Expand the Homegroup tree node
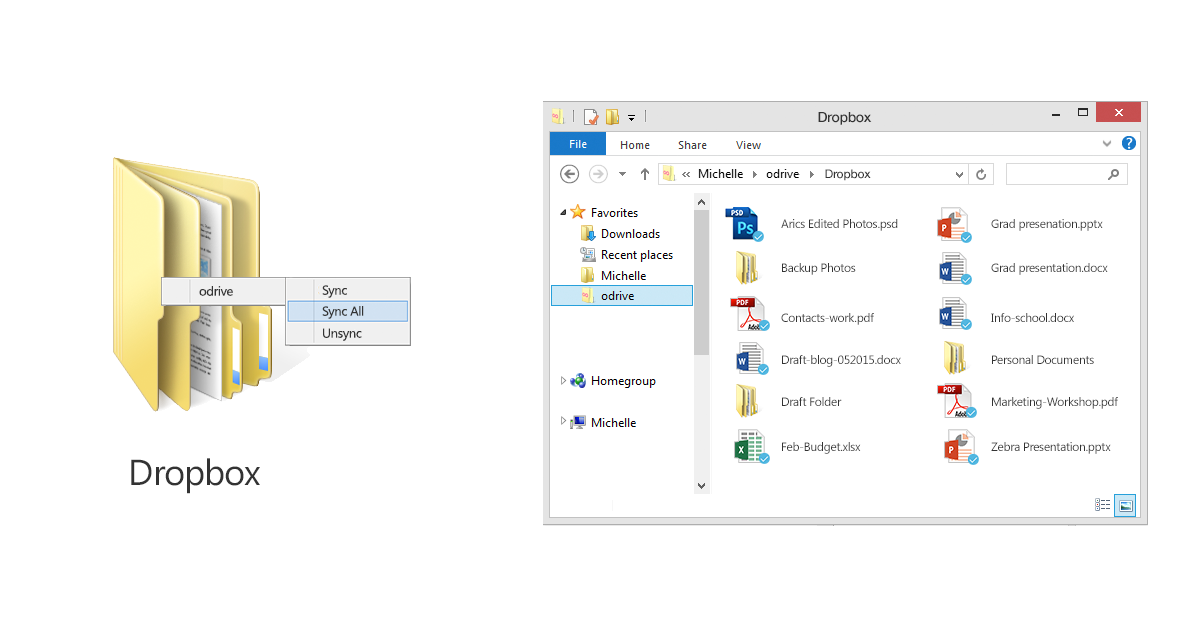 click(x=563, y=380)
